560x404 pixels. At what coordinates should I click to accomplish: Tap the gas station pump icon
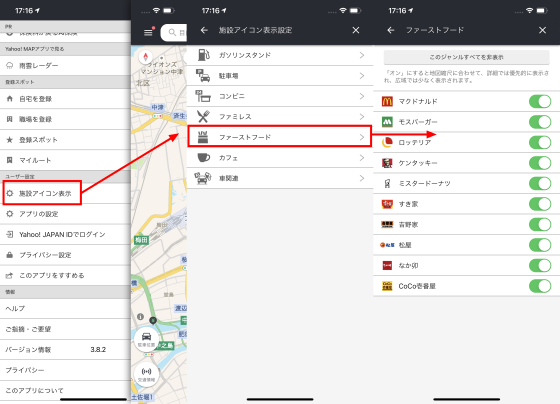[x=204, y=55]
